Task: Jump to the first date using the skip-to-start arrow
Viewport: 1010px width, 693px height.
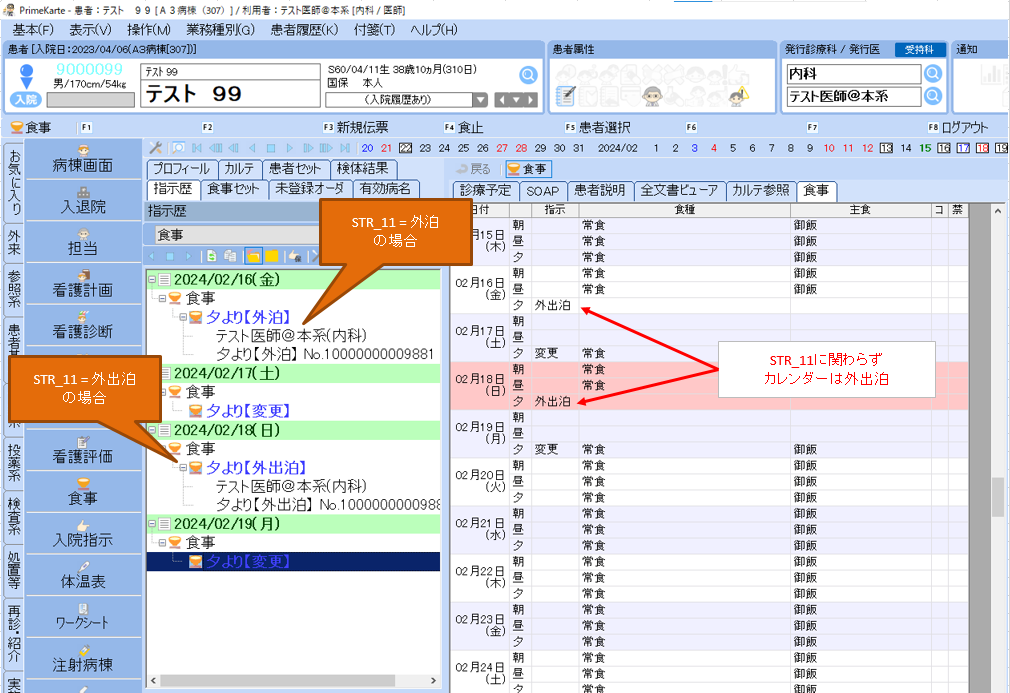Action: [x=197, y=148]
